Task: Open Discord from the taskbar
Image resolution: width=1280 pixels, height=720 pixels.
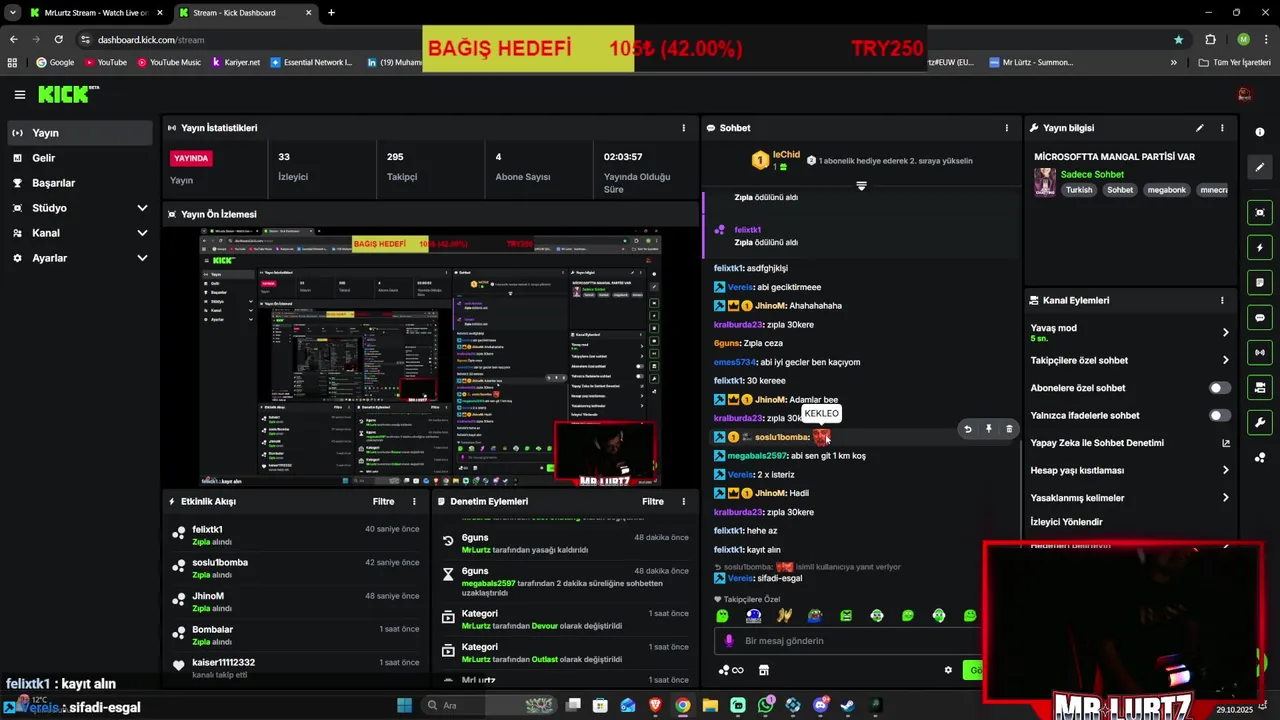Action: coord(821,705)
